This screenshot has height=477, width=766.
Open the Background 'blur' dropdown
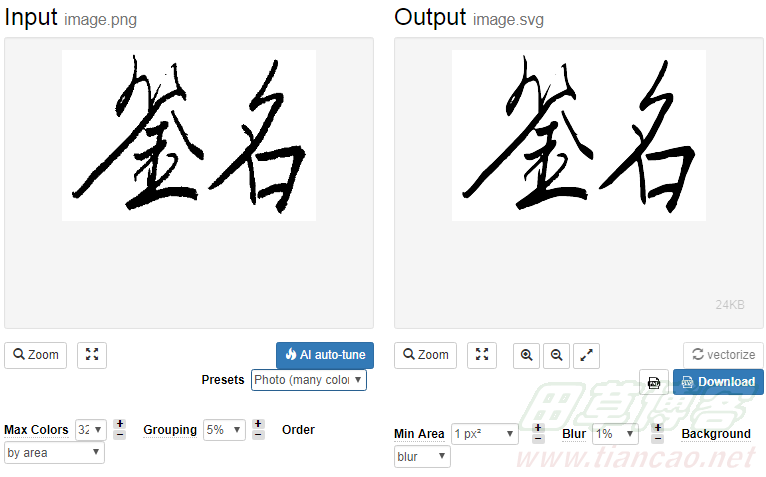[x=422, y=456]
